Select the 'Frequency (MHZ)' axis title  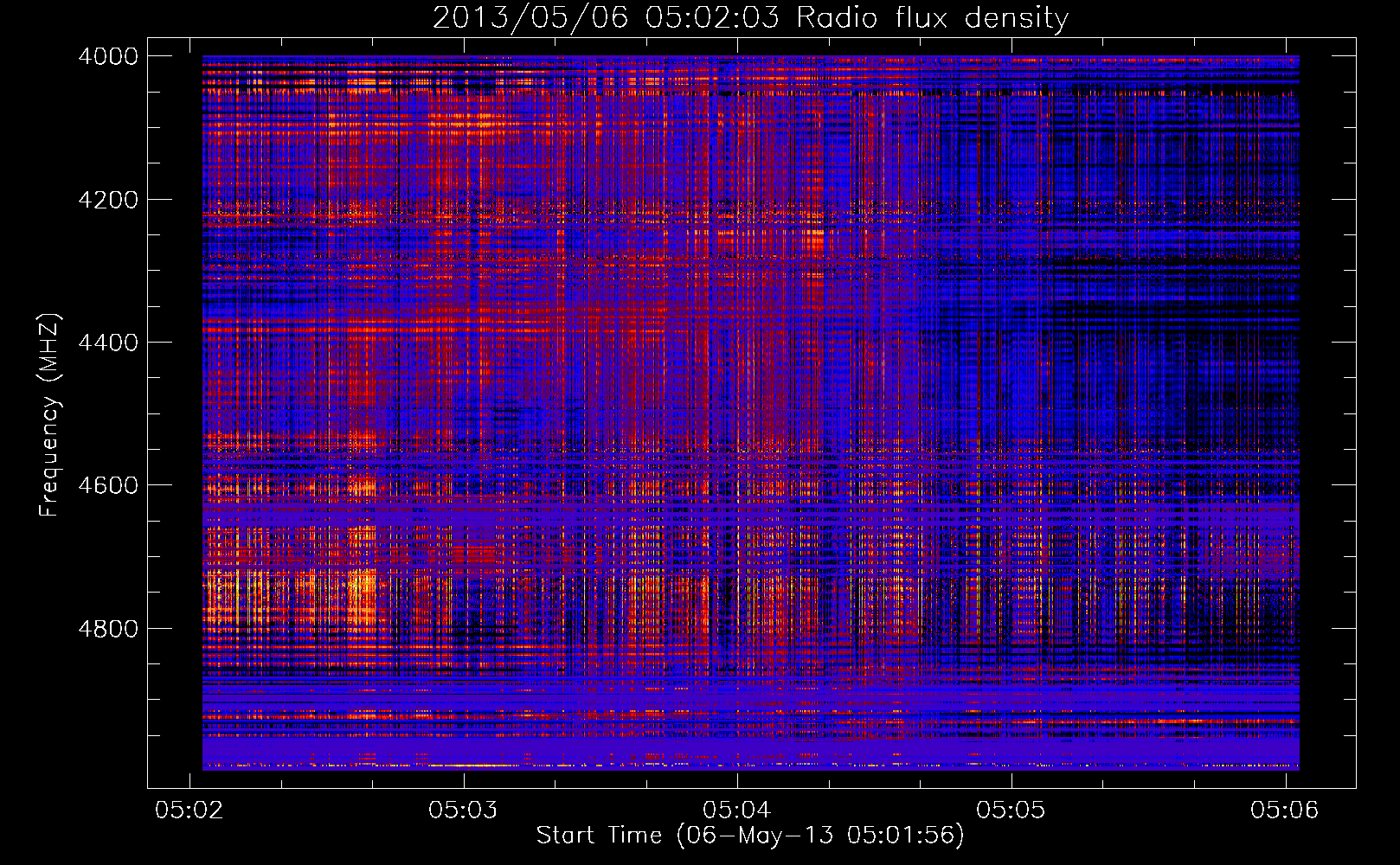(x=50, y=414)
